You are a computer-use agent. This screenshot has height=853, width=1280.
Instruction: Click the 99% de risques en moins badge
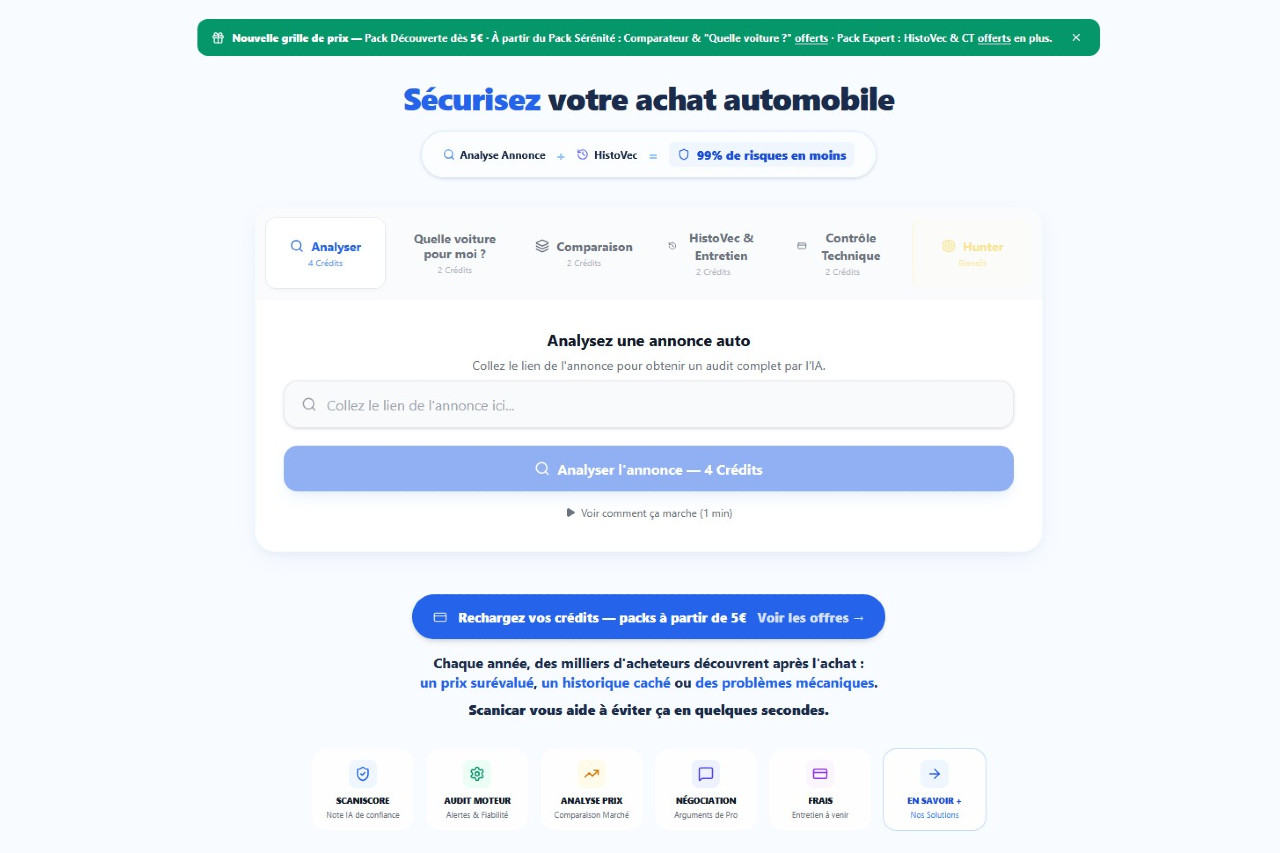(762, 156)
